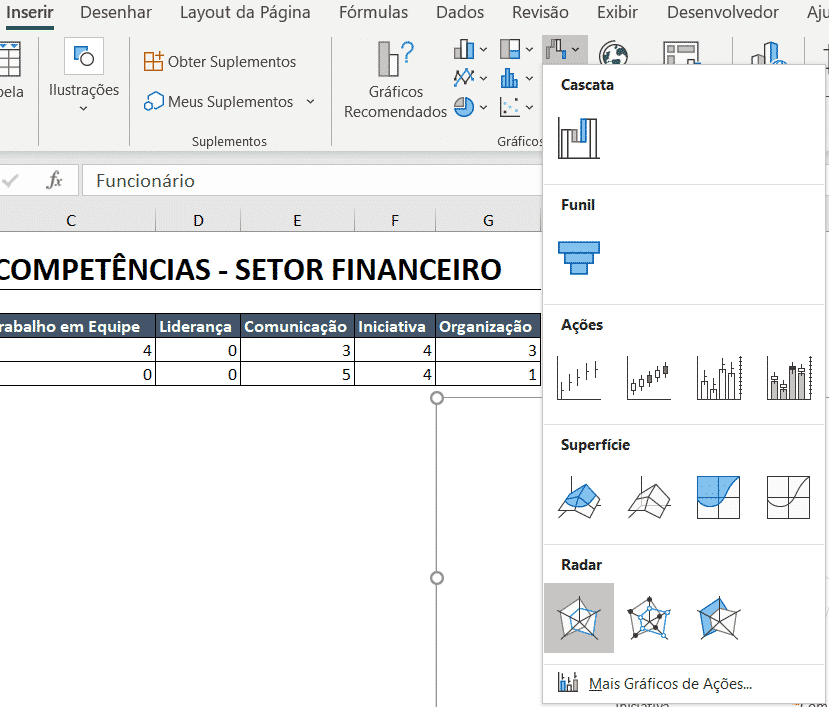Choose the Radar with markers chart

click(x=649, y=618)
